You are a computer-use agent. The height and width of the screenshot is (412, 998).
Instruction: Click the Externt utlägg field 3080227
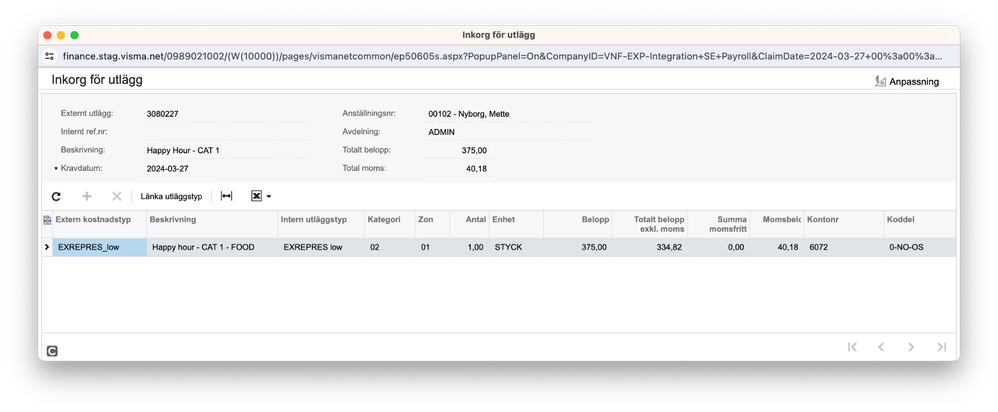[227, 114]
